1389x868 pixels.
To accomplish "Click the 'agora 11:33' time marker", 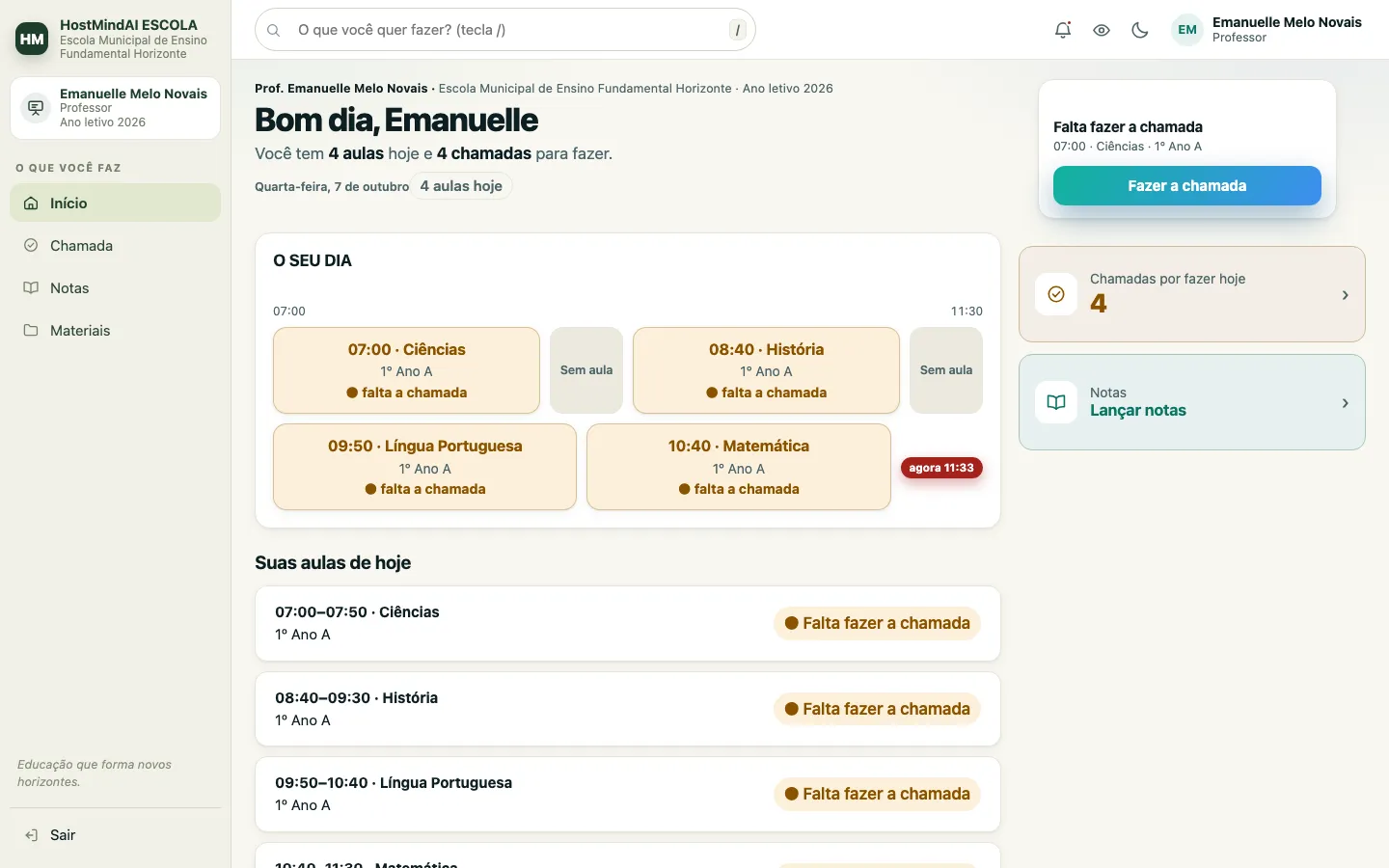I will pyautogui.click(x=941, y=468).
